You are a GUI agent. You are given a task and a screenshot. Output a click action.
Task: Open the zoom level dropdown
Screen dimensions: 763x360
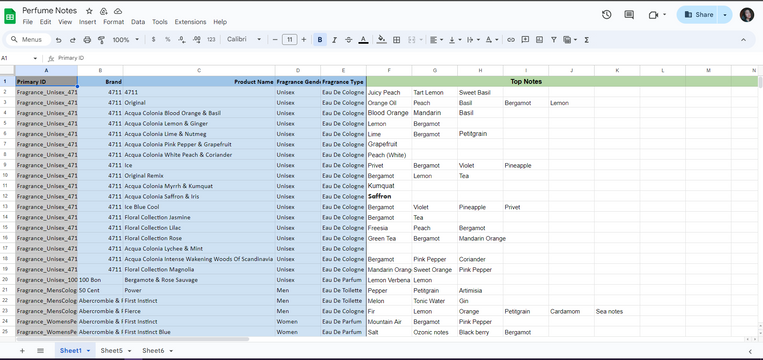point(126,40)
